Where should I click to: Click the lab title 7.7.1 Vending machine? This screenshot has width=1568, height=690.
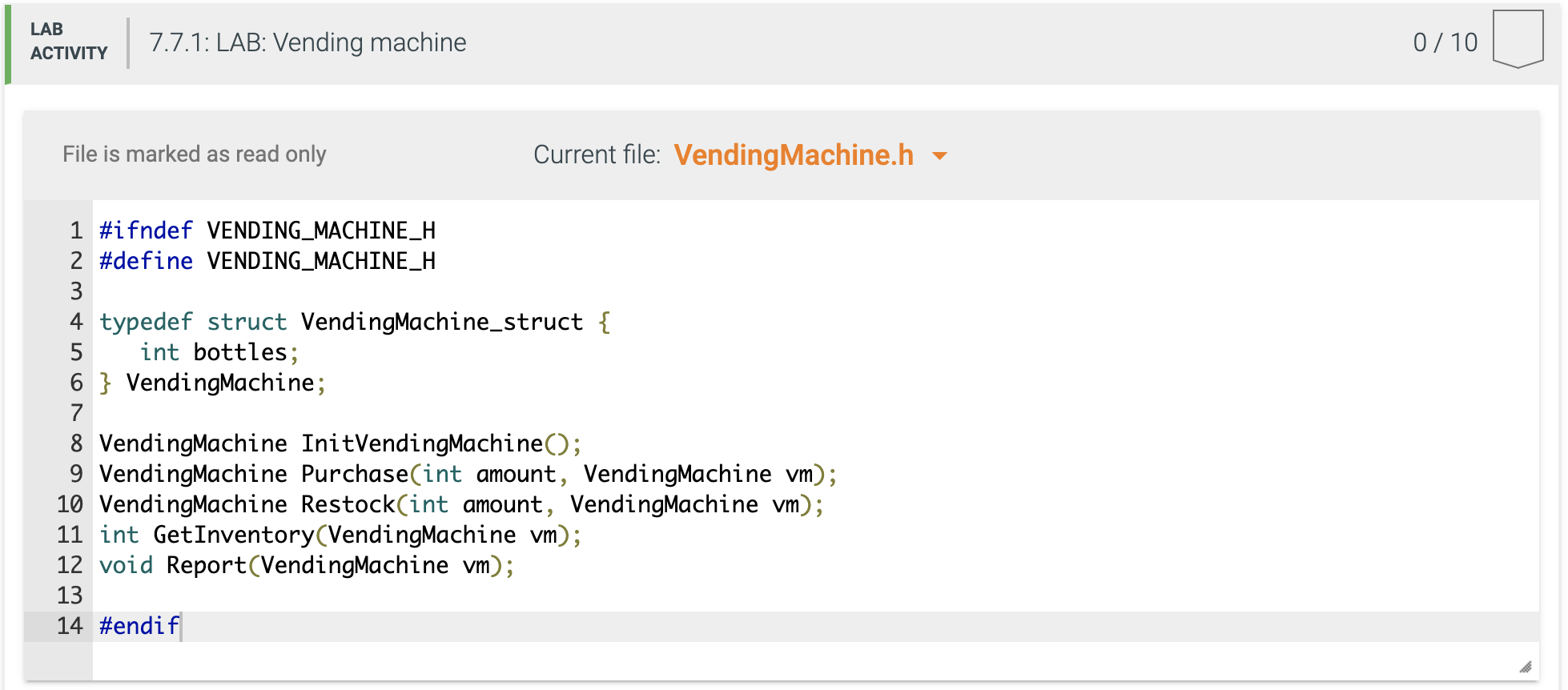coord(307,42)
